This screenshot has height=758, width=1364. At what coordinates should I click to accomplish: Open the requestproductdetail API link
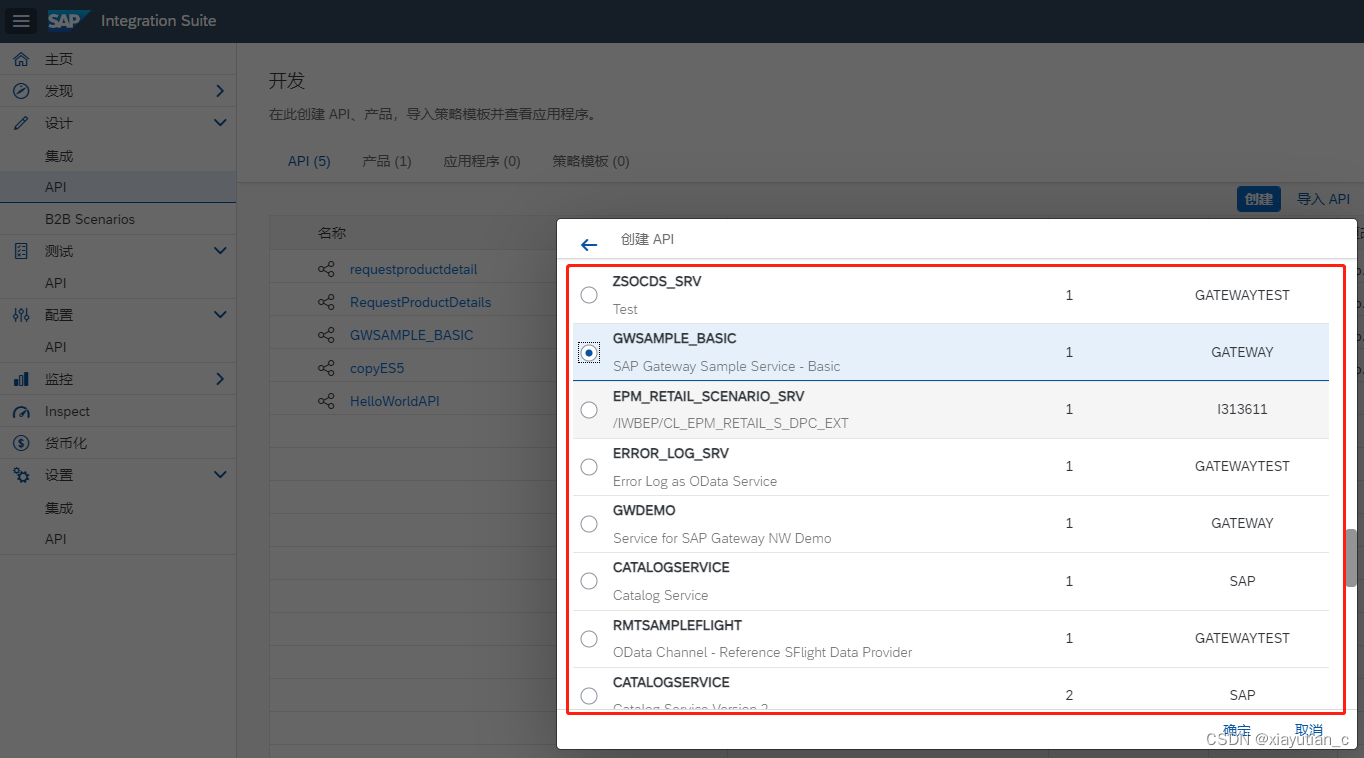(x=413, y=269)
